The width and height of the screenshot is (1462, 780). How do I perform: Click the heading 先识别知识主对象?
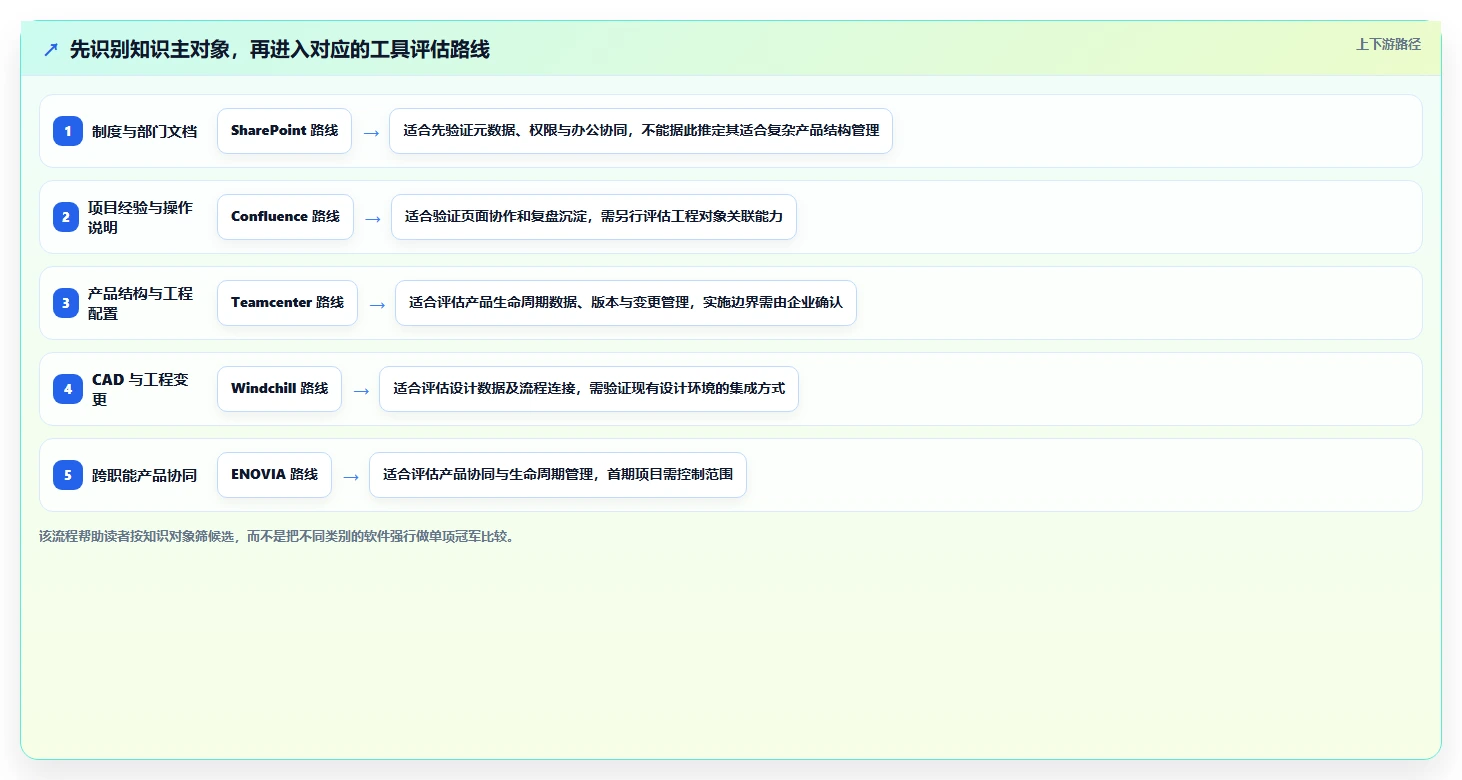tap(280, 49)
